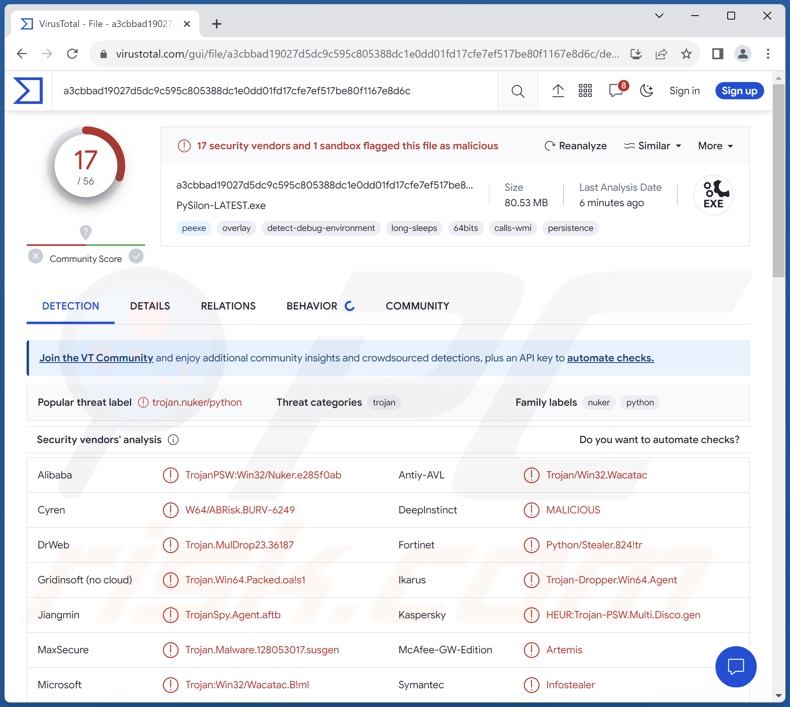Click the install app icon in address bar
Viewport: 790px width, 707px height.
pyautogui.click(x=636, y=54)
